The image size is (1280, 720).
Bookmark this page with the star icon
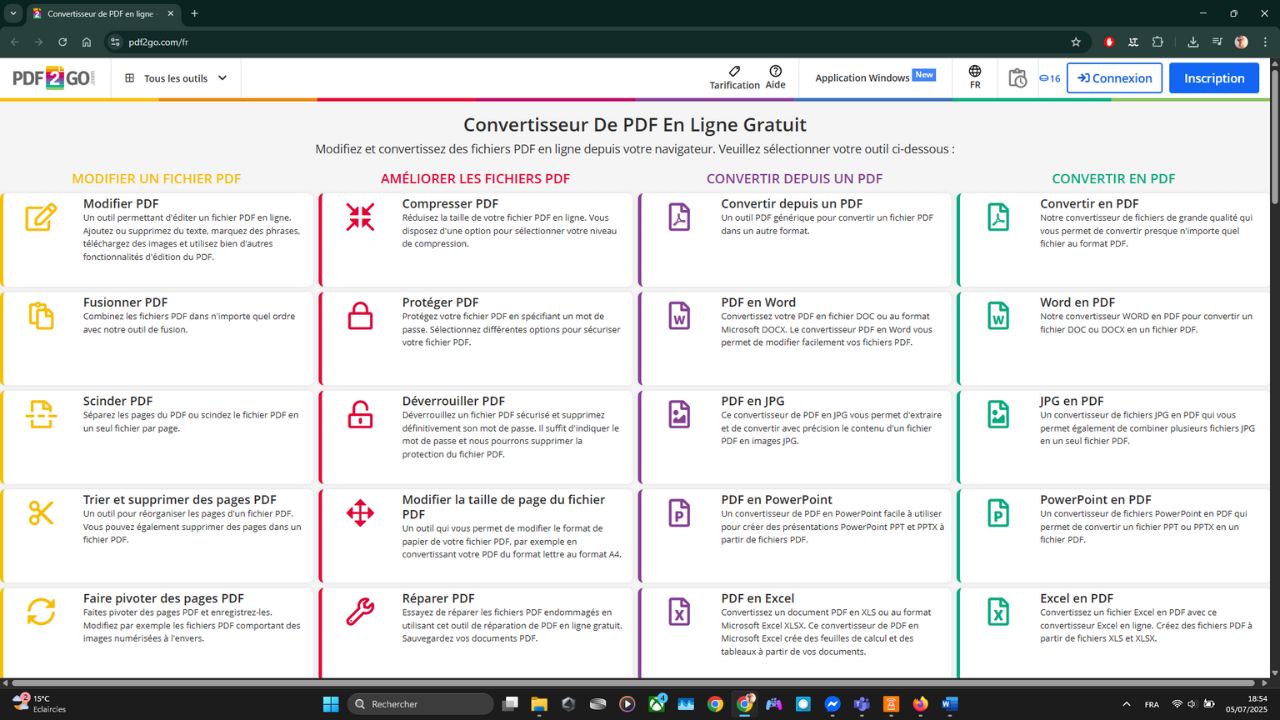[1076, 42]
